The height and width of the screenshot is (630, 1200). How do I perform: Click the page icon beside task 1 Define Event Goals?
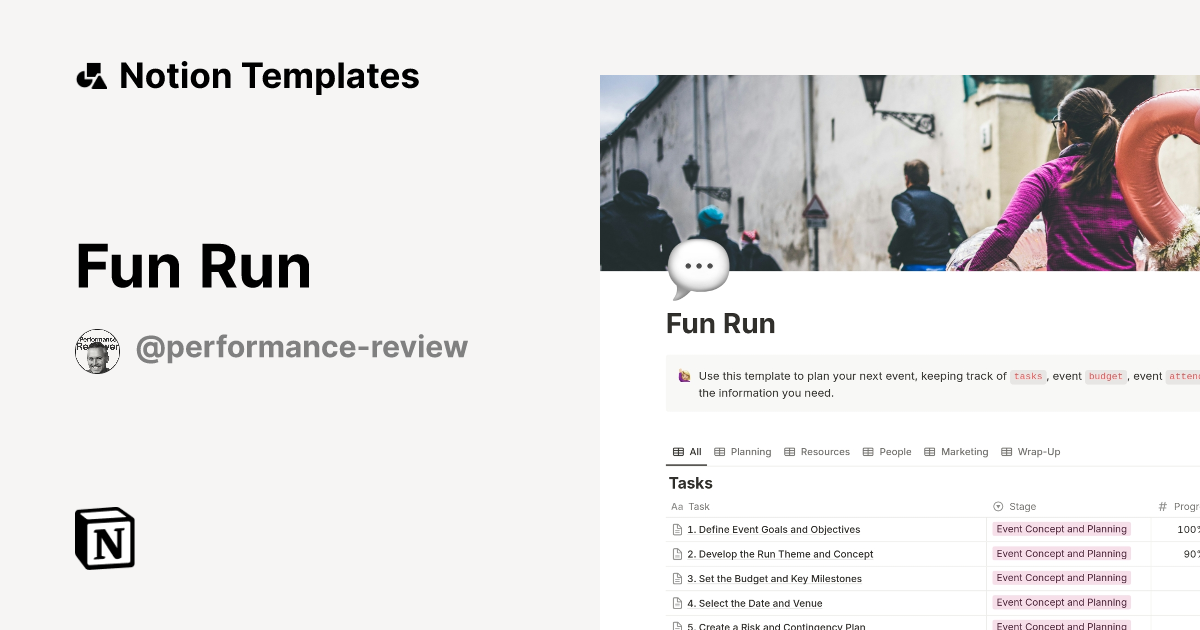coord(677,529)
